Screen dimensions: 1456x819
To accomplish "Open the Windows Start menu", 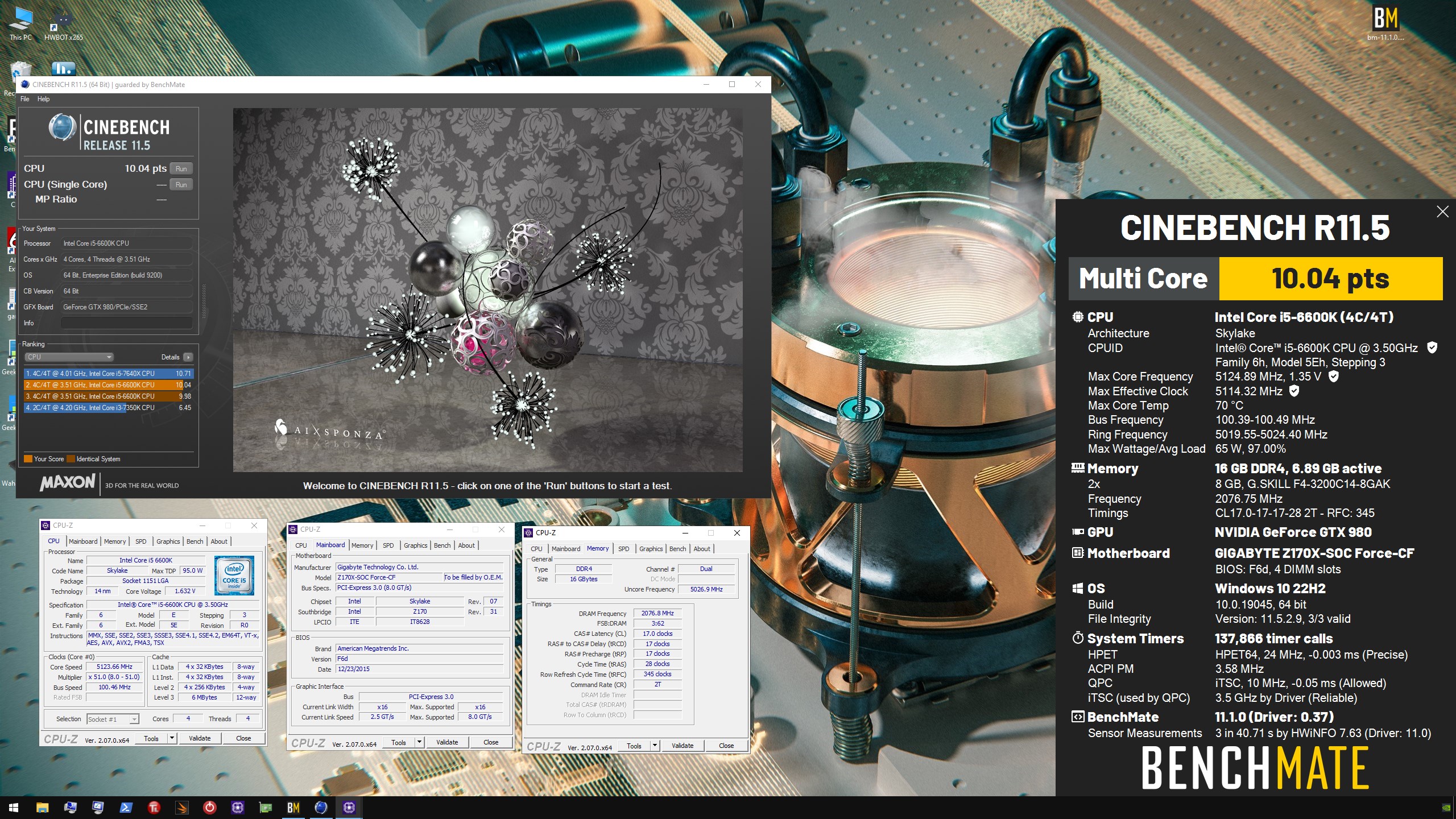I will coord(14,808).
